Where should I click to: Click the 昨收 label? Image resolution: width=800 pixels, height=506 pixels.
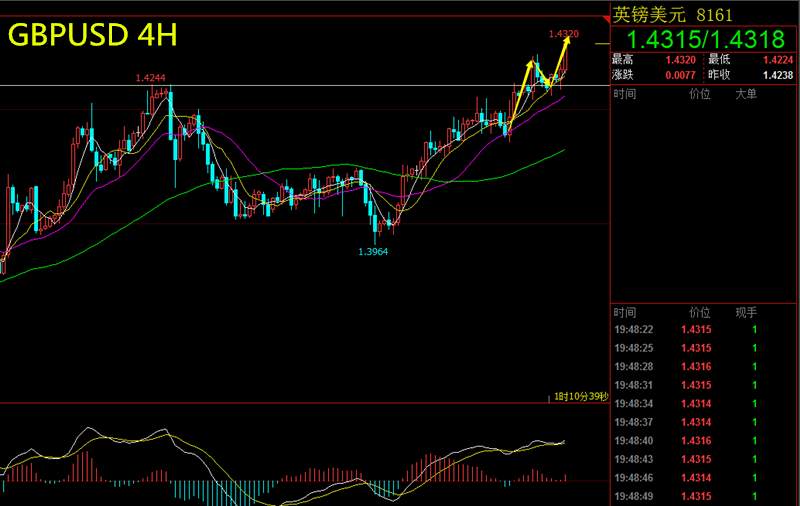719,74
